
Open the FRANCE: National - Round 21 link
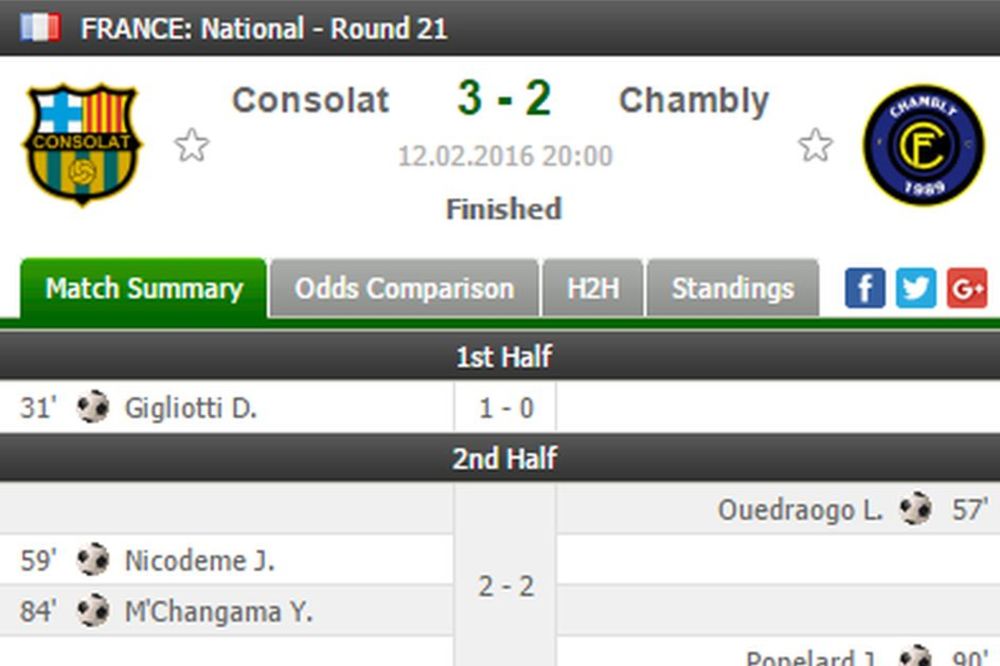click(x=264, y=28)
